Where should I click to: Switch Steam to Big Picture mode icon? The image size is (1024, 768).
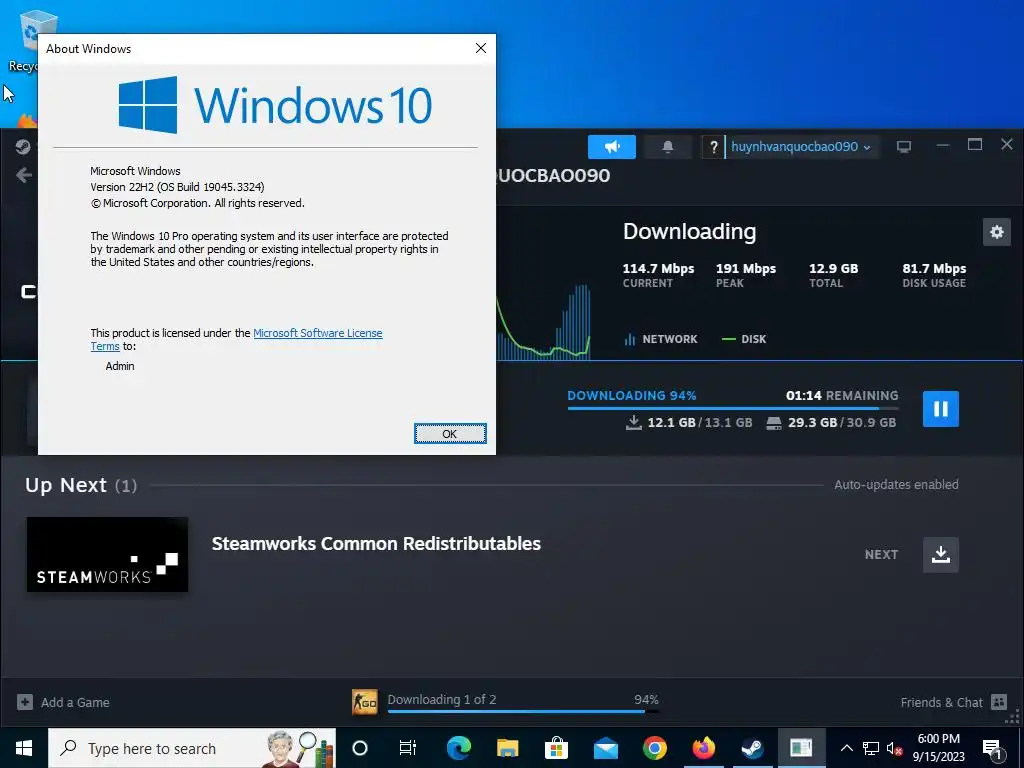(x=904, y=147)
